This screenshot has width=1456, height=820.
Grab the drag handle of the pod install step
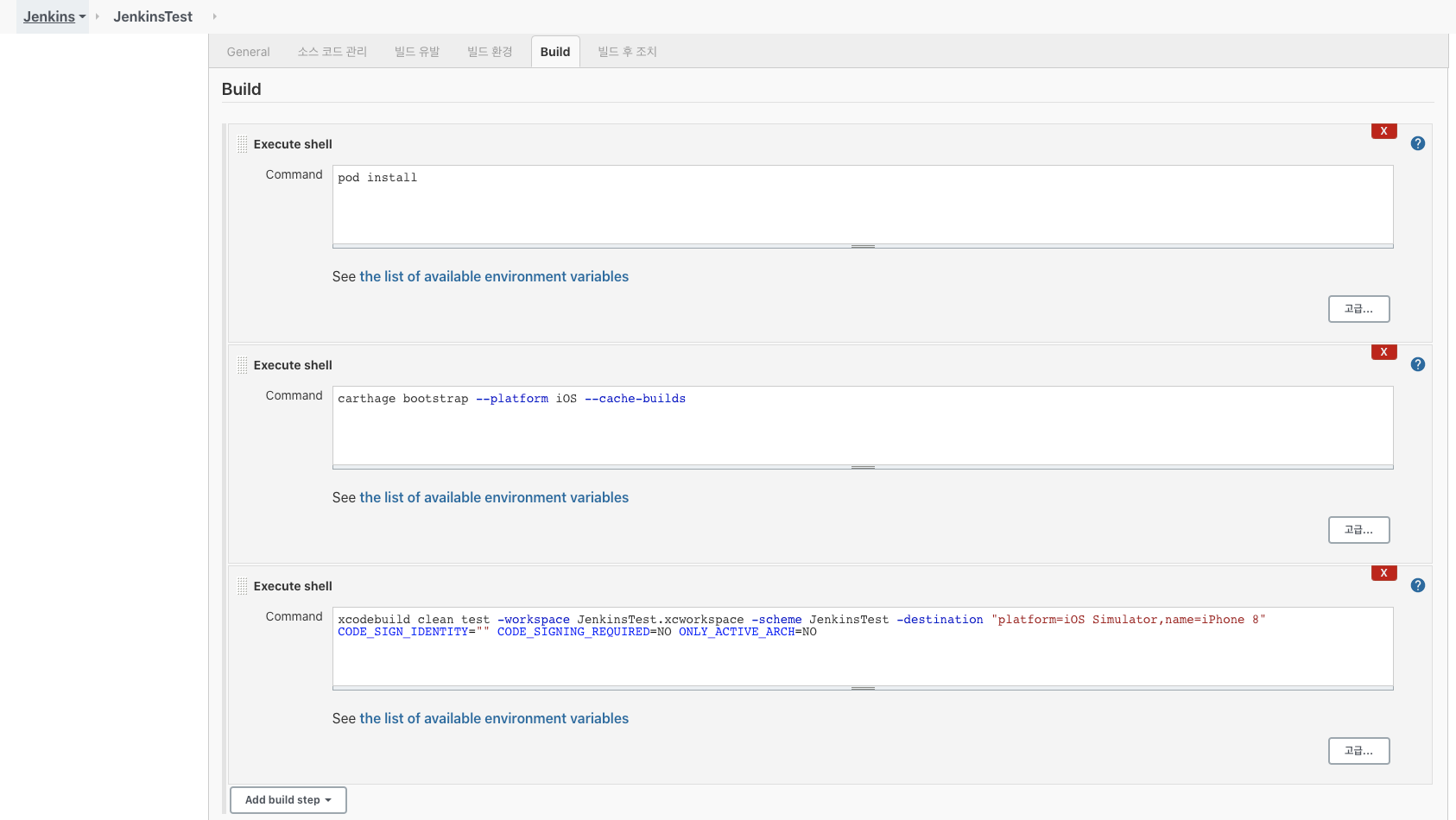point(242,144)
